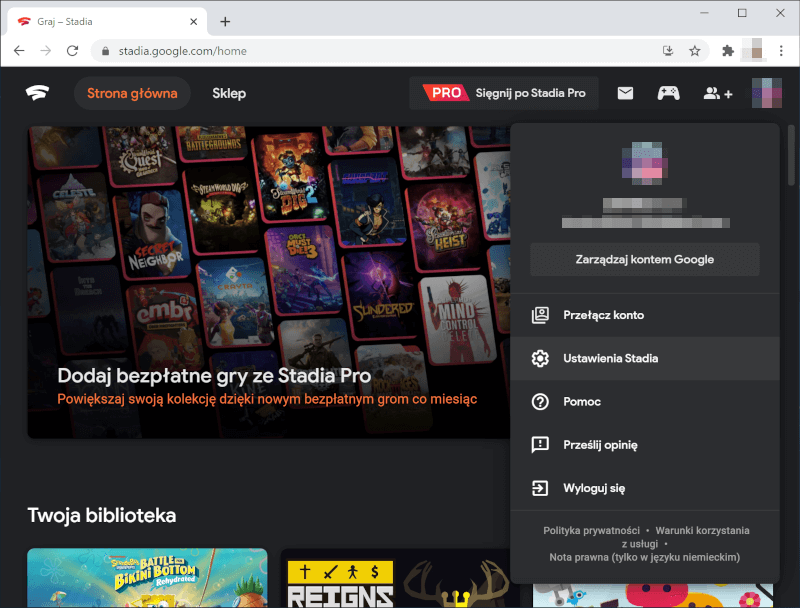Open Ustawienia Stadia from the menu
This screenshot has height=608, width=800.
pos(610,358)
